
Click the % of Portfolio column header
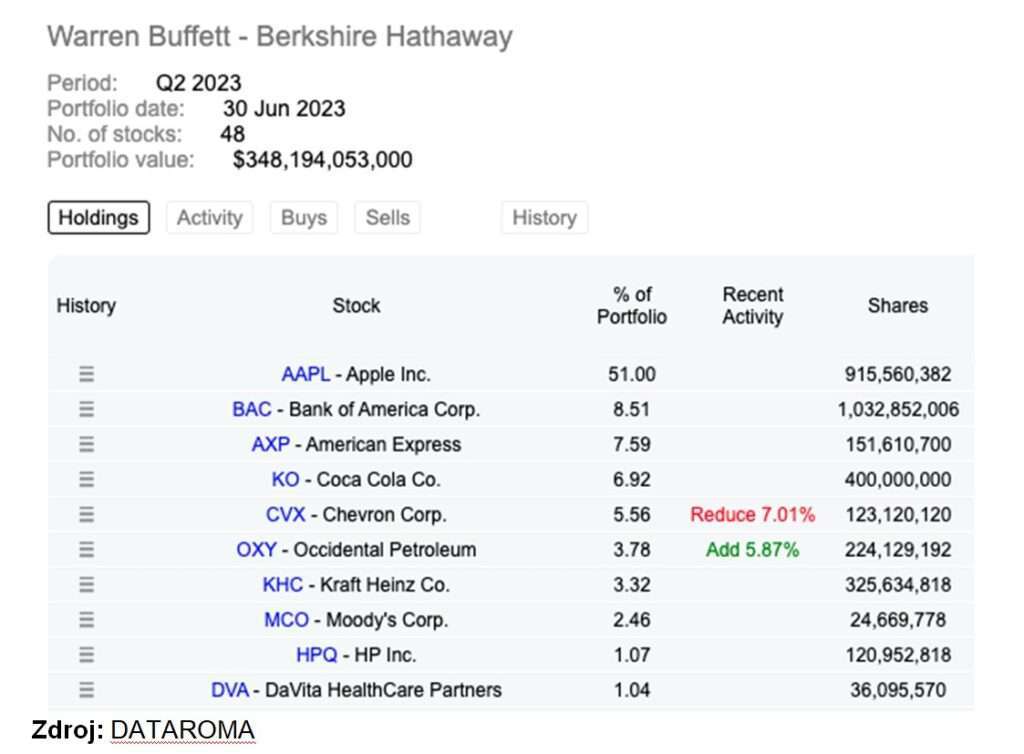632,306
